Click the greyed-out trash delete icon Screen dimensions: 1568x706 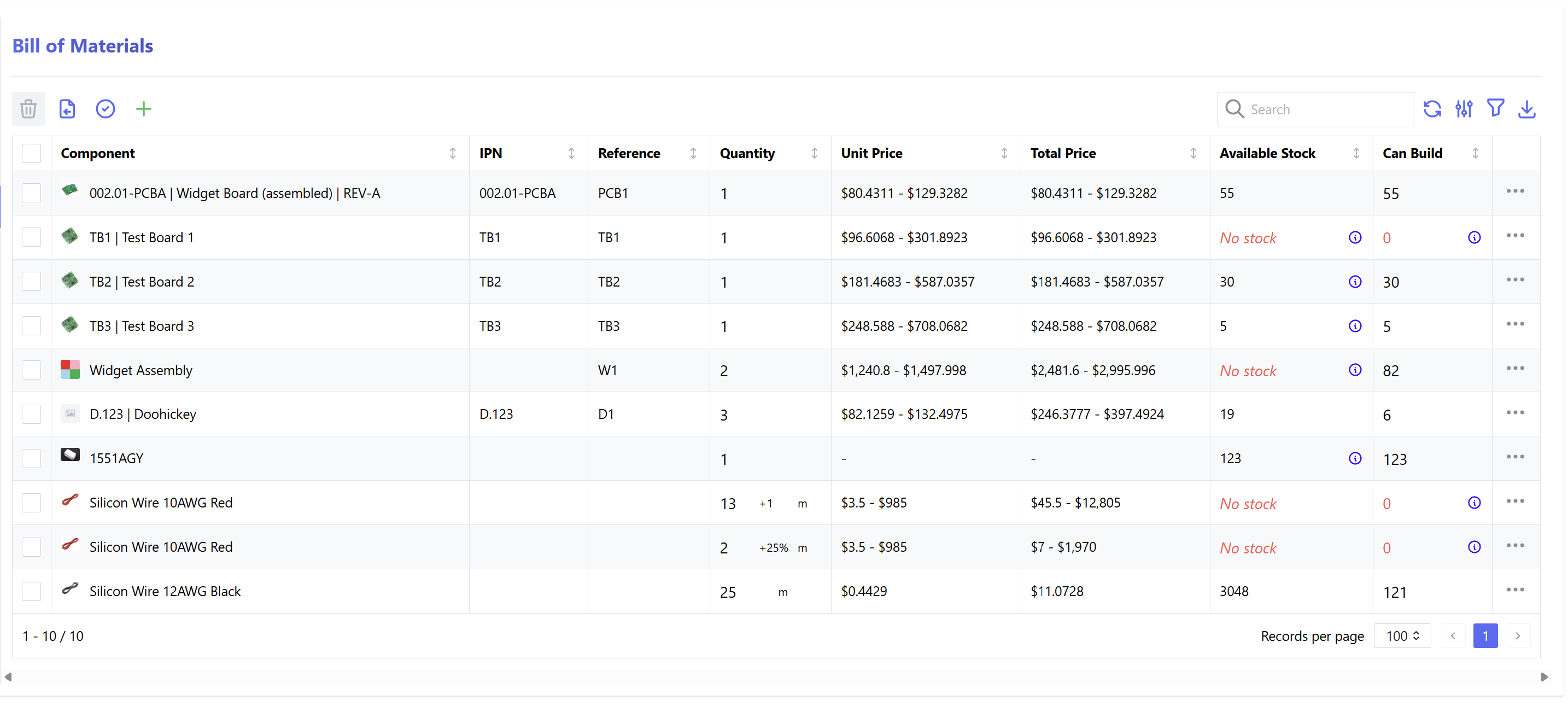(x=28, y=109)
